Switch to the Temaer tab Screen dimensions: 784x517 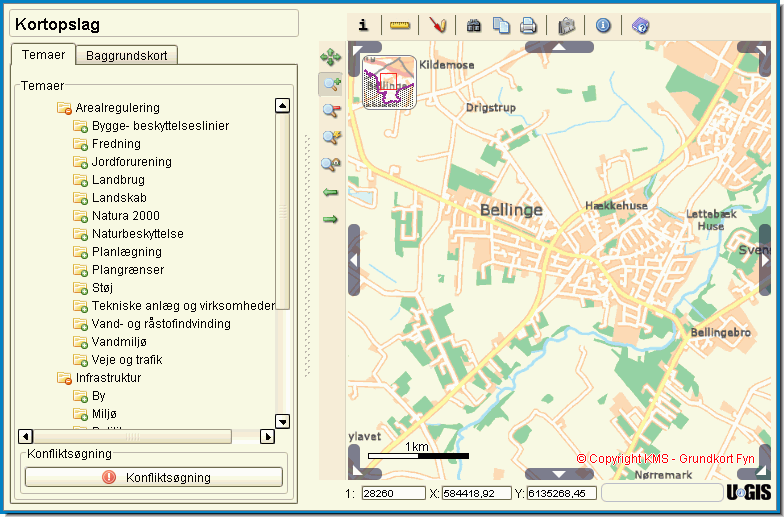(44, 54)
